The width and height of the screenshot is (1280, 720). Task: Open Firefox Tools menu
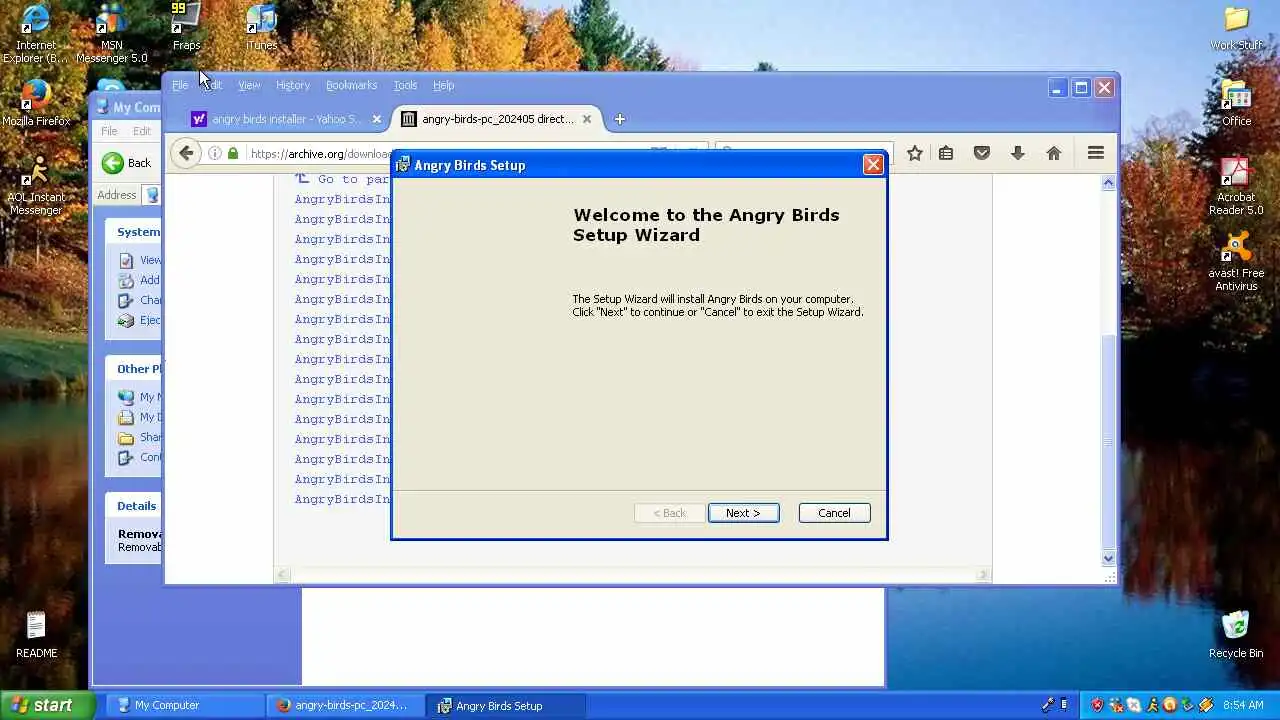[x=405, y=85]
